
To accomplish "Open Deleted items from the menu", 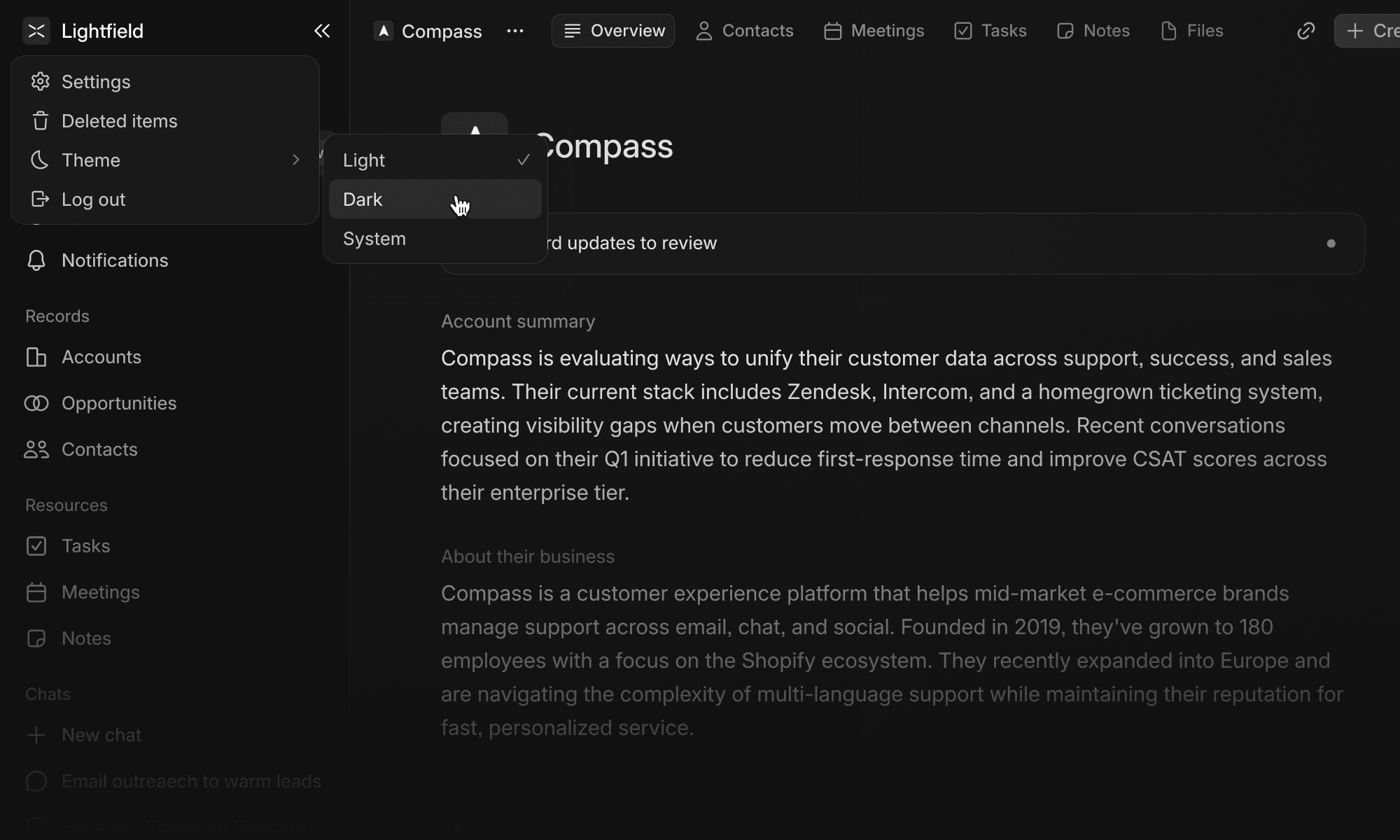I will [x=119, y=121].
